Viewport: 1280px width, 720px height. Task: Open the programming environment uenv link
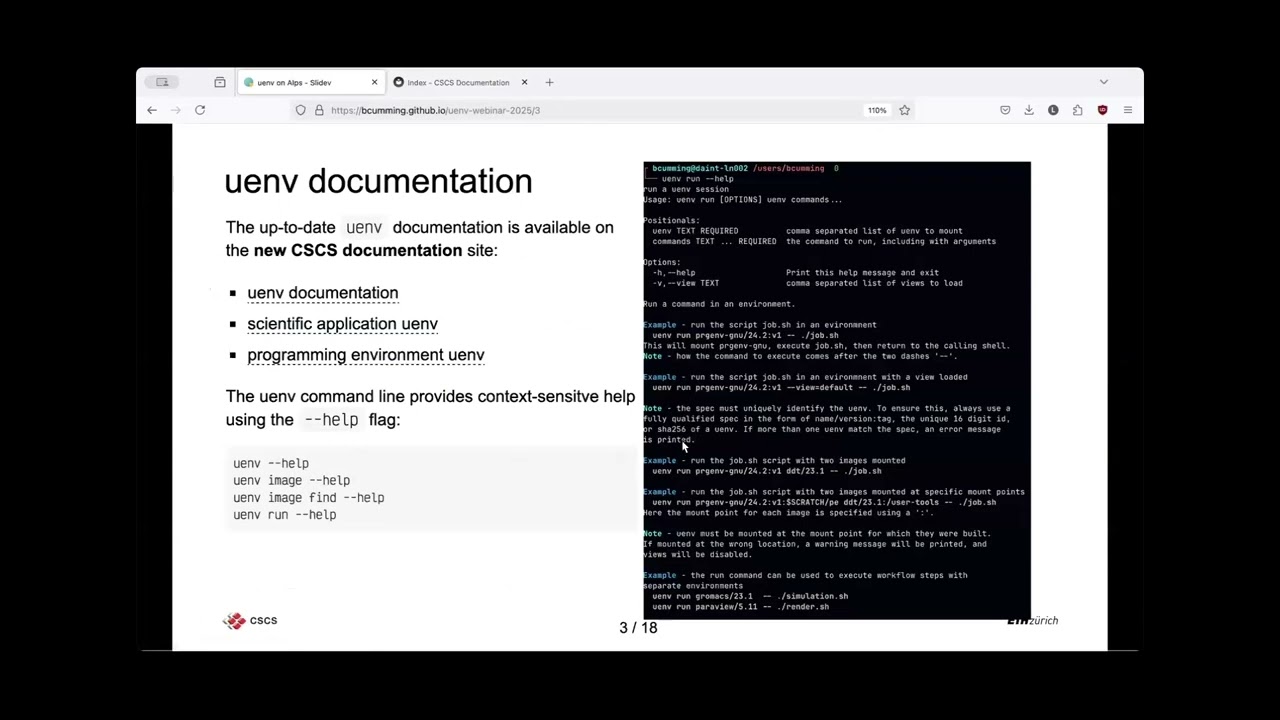(x=365, y=355)
